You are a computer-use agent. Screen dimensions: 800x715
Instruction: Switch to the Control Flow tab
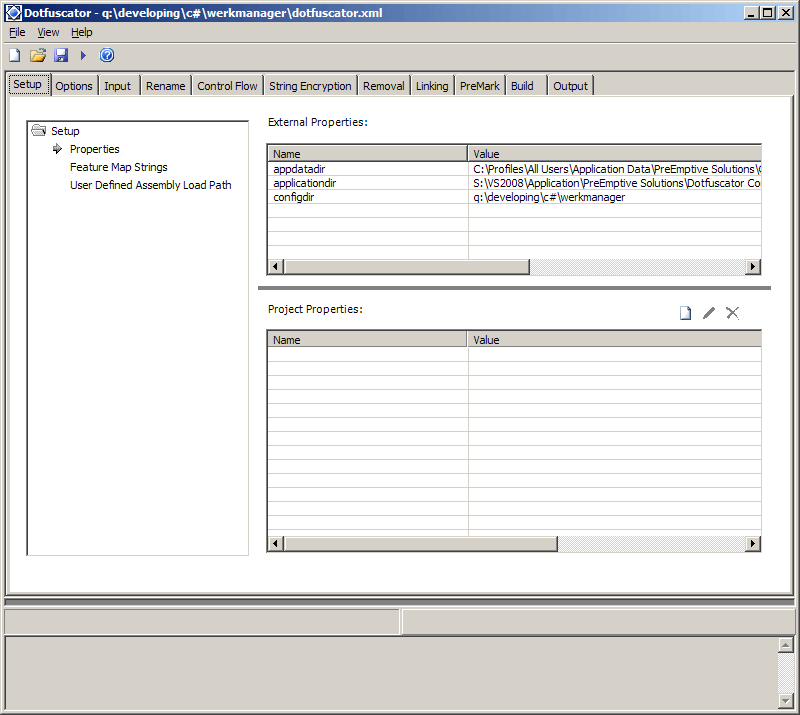(228, 86)
